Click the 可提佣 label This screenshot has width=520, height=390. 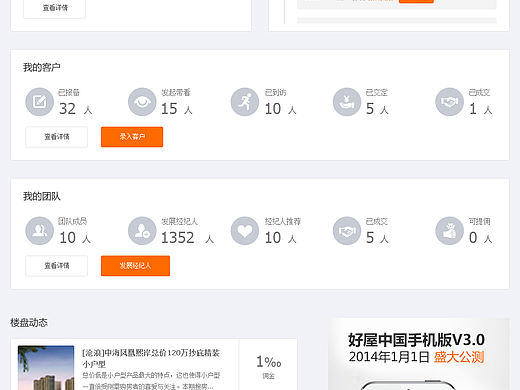pos(480,221)
